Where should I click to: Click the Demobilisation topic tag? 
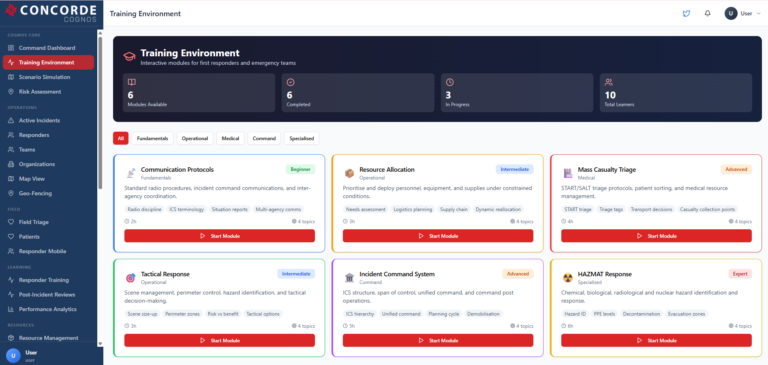pyautogui.click(x=483, y=314)
